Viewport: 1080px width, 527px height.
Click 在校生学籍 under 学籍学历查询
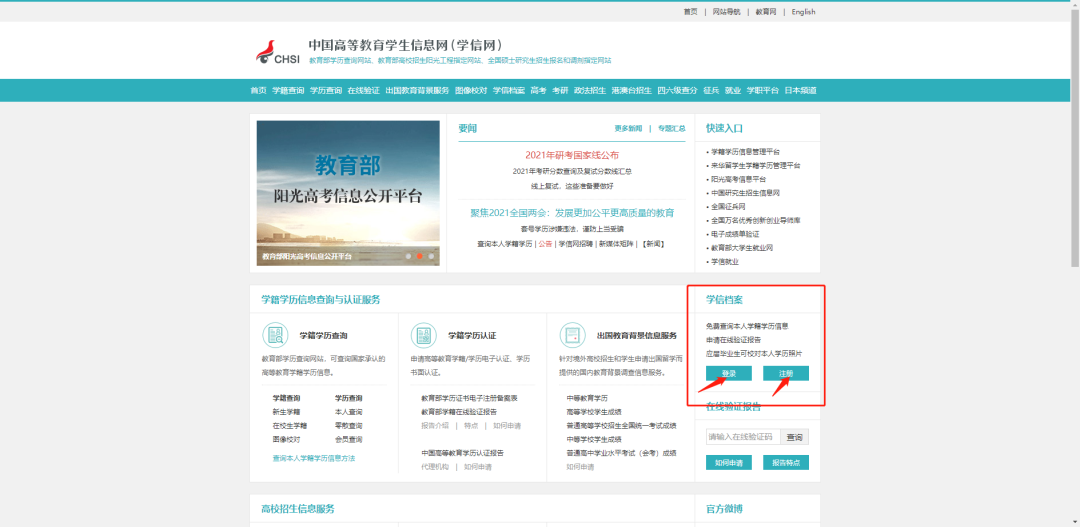[x=290, y=426]
